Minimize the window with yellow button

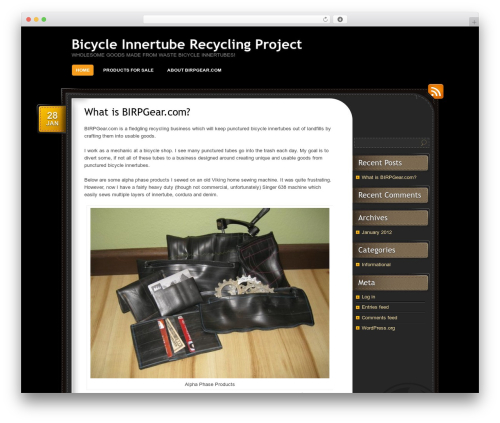click(36, 19)
